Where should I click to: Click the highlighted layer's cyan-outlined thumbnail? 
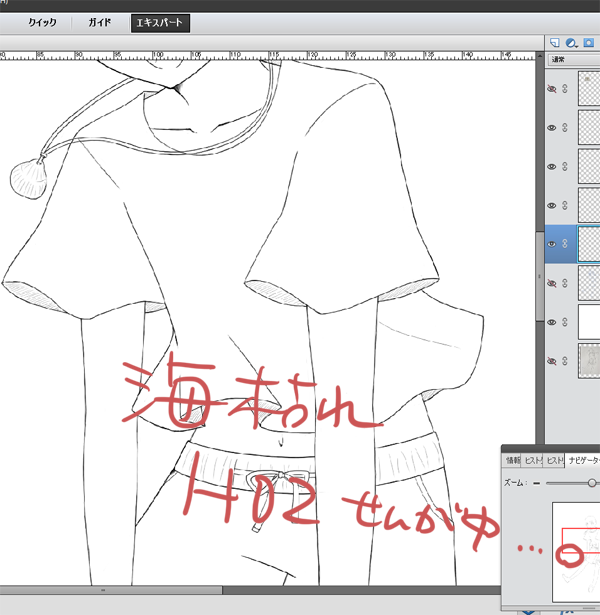pos(589,244)
